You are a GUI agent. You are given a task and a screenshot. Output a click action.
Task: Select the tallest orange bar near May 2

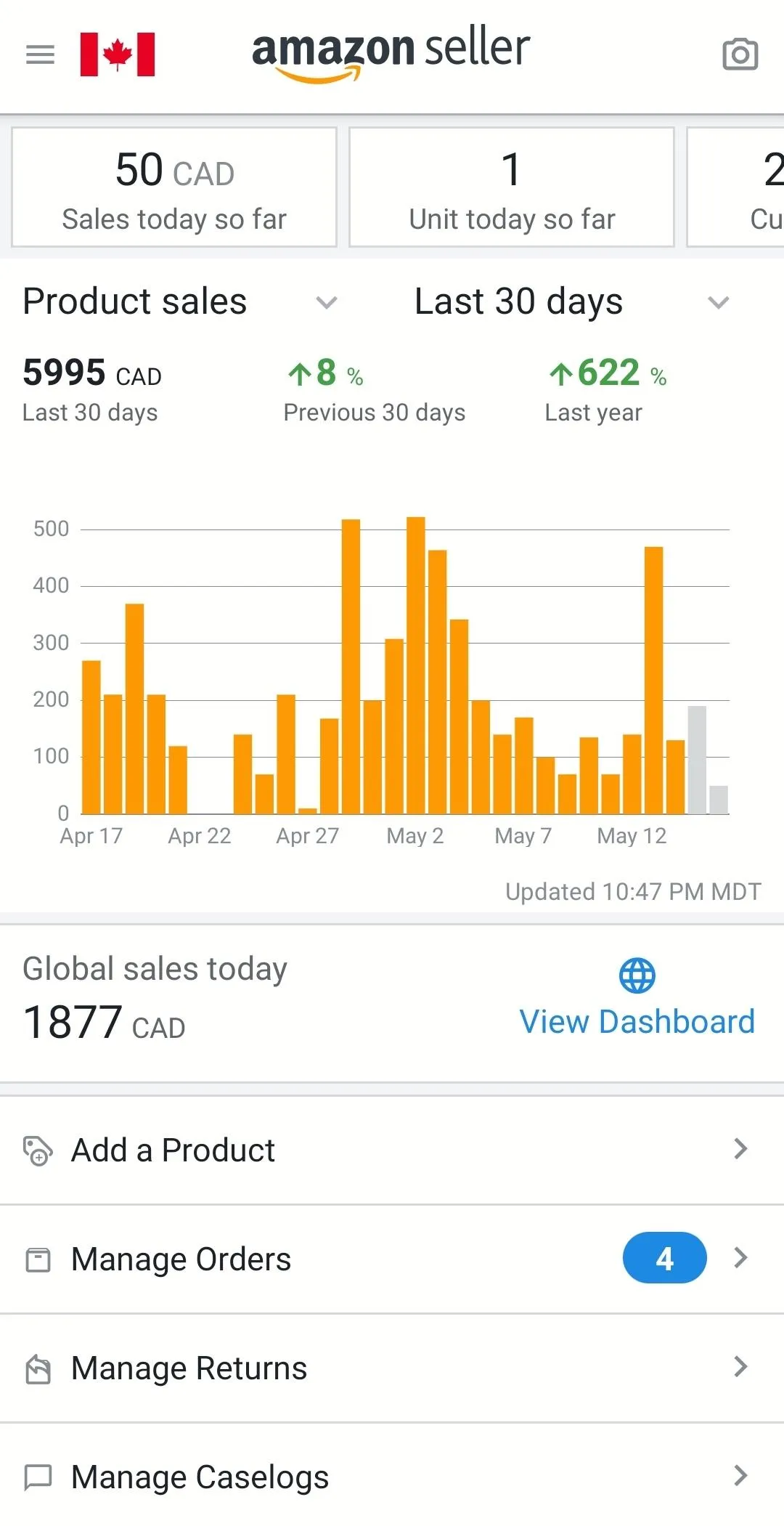pyautogui.click(x=416, y=665)
